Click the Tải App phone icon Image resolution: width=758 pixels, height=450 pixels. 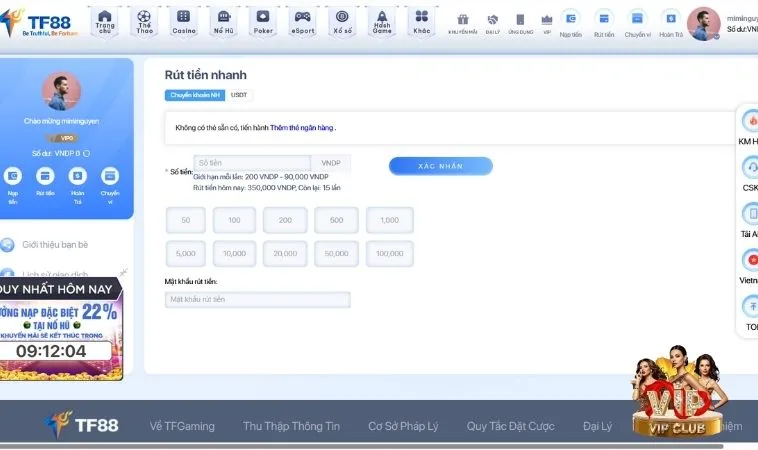751,214
